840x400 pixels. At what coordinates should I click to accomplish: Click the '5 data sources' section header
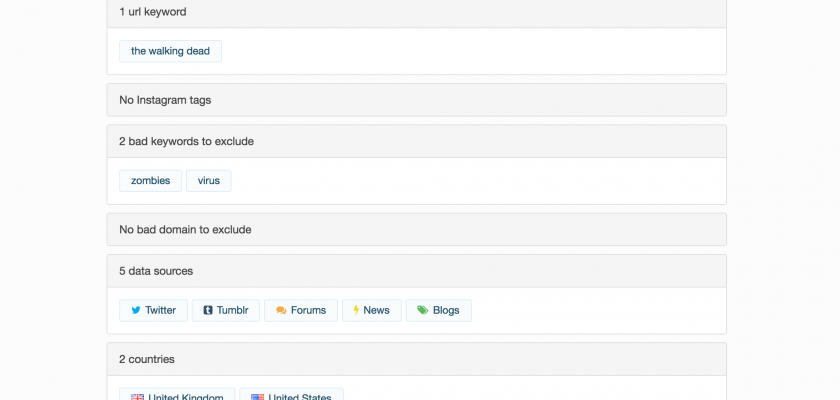[x=416, y=271]
